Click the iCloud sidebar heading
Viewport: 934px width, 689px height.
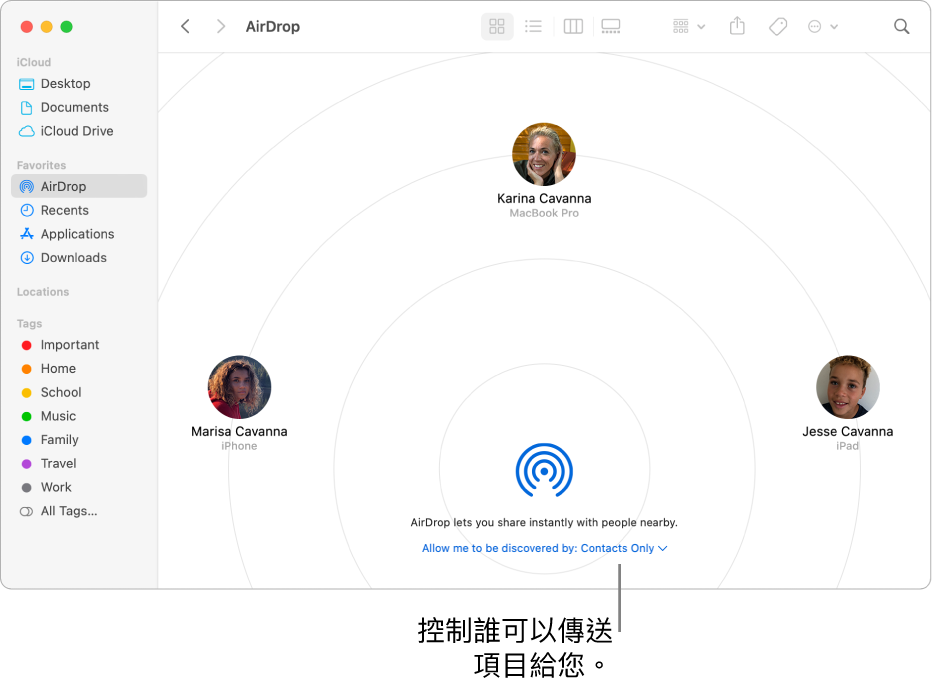[33, 62]
